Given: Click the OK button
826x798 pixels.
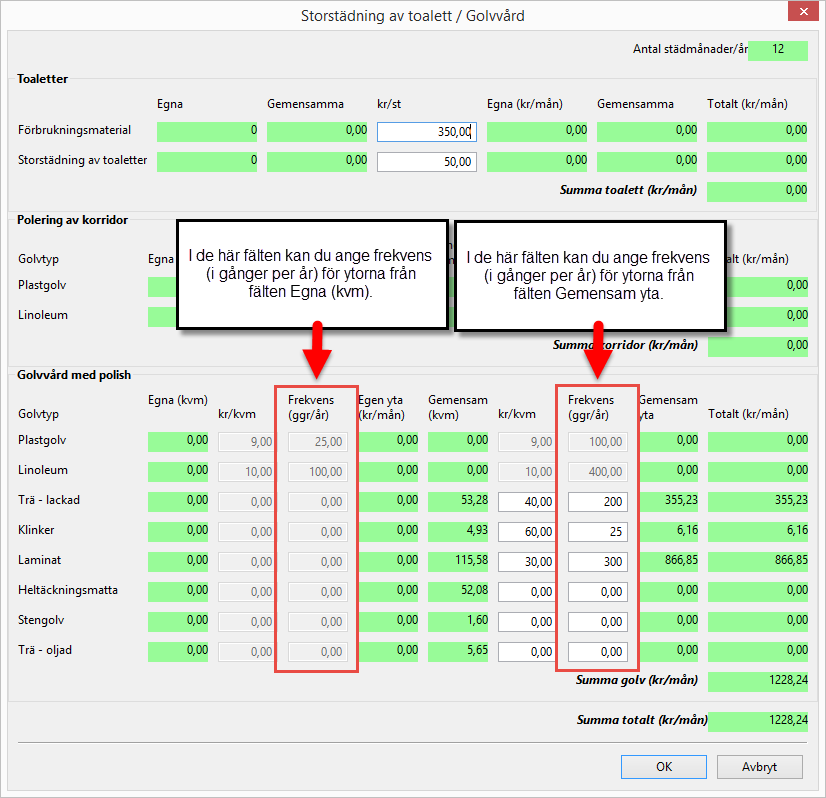Looking at the screenshot, I should pos(663,767).
